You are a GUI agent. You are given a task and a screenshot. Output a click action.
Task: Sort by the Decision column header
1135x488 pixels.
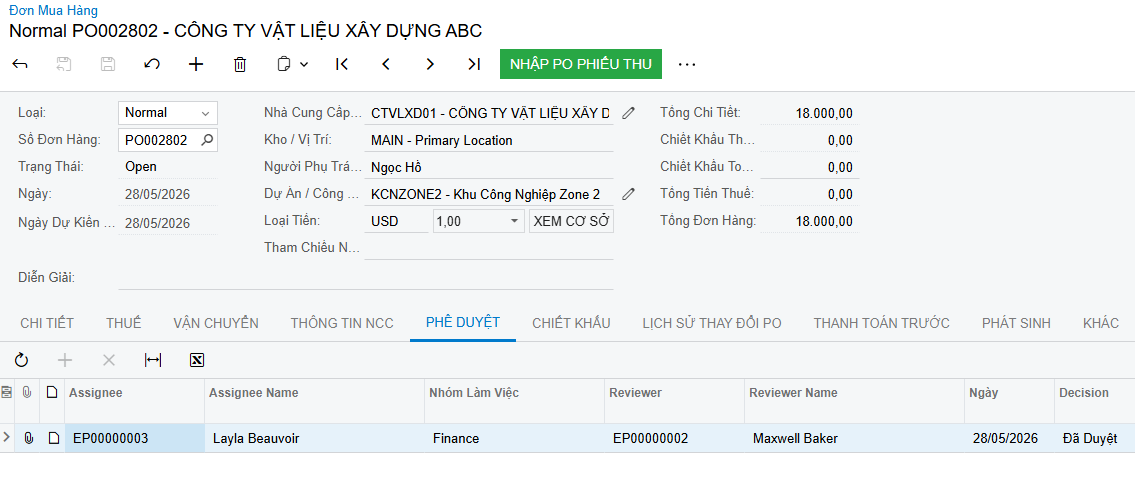1094,393
